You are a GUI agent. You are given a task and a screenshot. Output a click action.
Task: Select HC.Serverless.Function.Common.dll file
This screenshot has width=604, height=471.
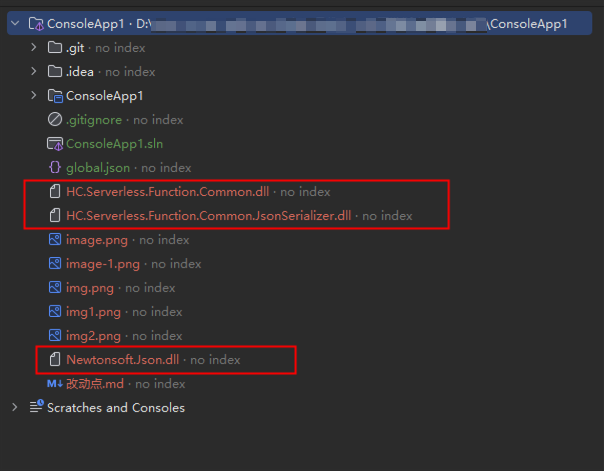(168, 191)
